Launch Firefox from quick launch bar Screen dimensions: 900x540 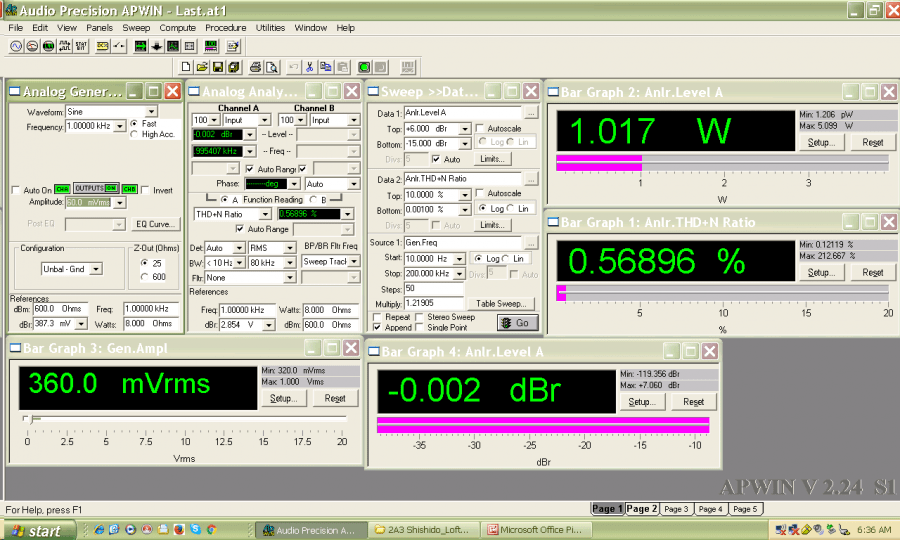[x=179, y=530]
